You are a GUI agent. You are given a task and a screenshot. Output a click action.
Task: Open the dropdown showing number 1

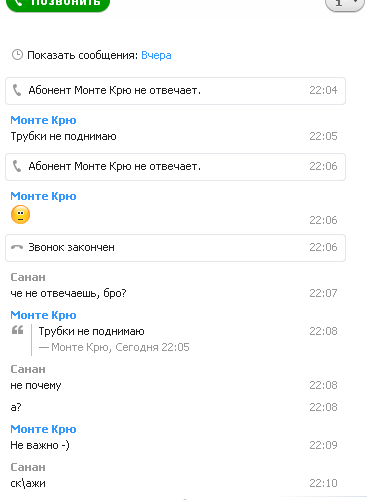(344, 4)
